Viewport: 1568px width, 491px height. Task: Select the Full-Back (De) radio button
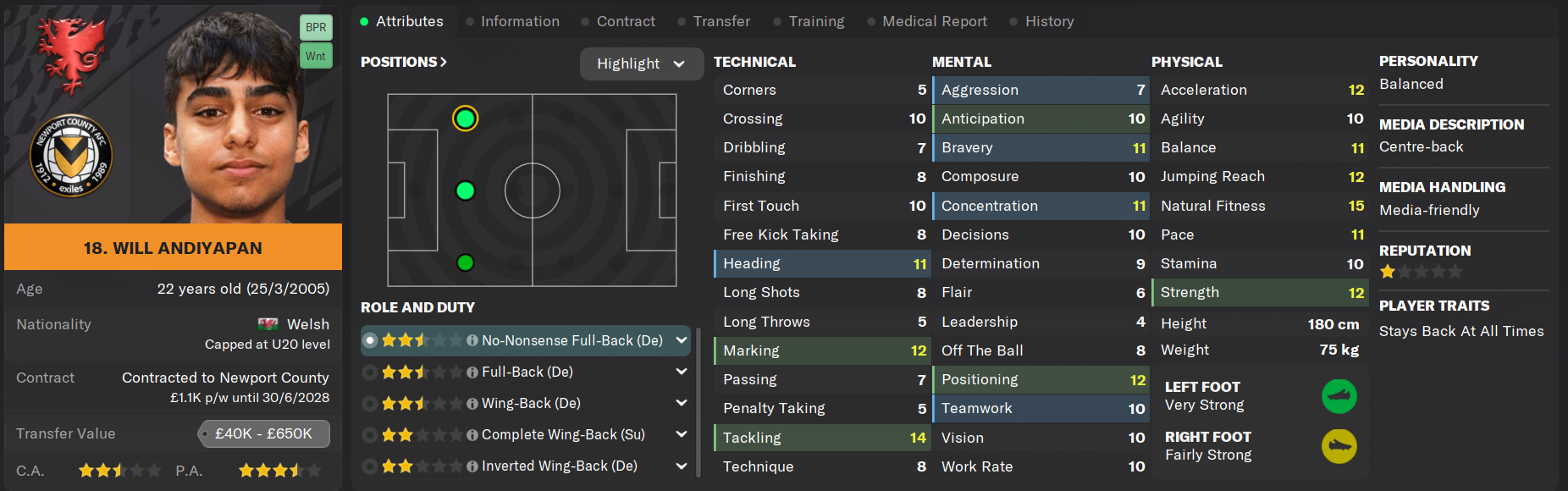pos(370,372)
